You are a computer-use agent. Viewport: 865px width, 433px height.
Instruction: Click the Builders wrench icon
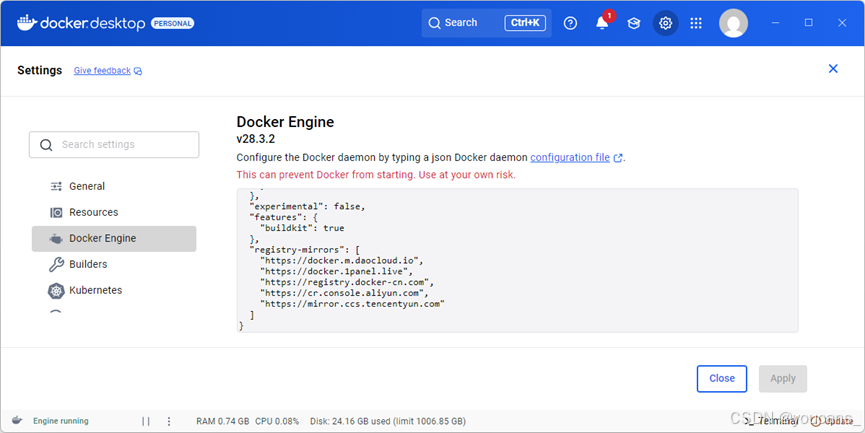click(56, 265)
